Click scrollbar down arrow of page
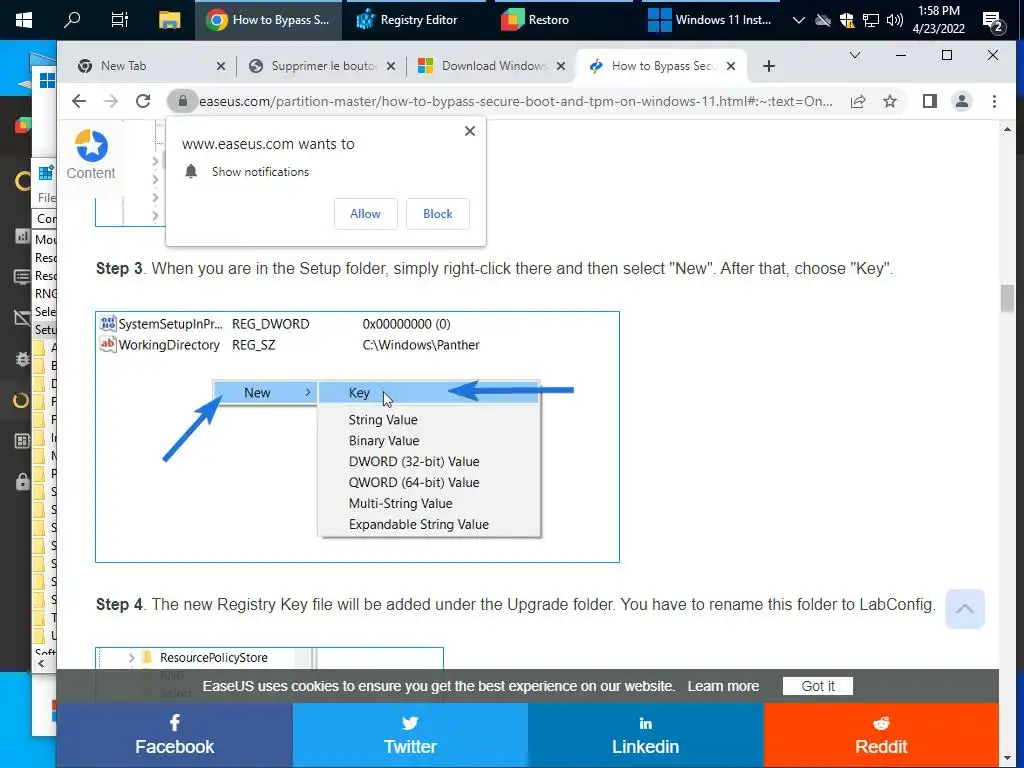 (1007, 758)
